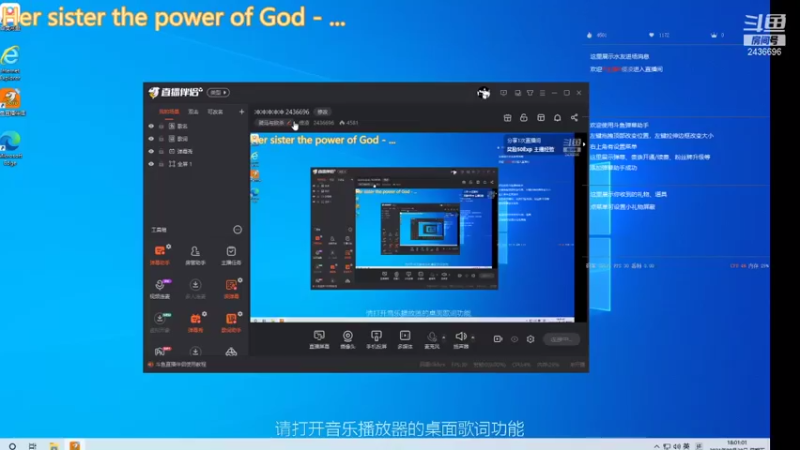Expand the arrow at preview right edge
The image size is (800, 450).
[x=584, y=145]
